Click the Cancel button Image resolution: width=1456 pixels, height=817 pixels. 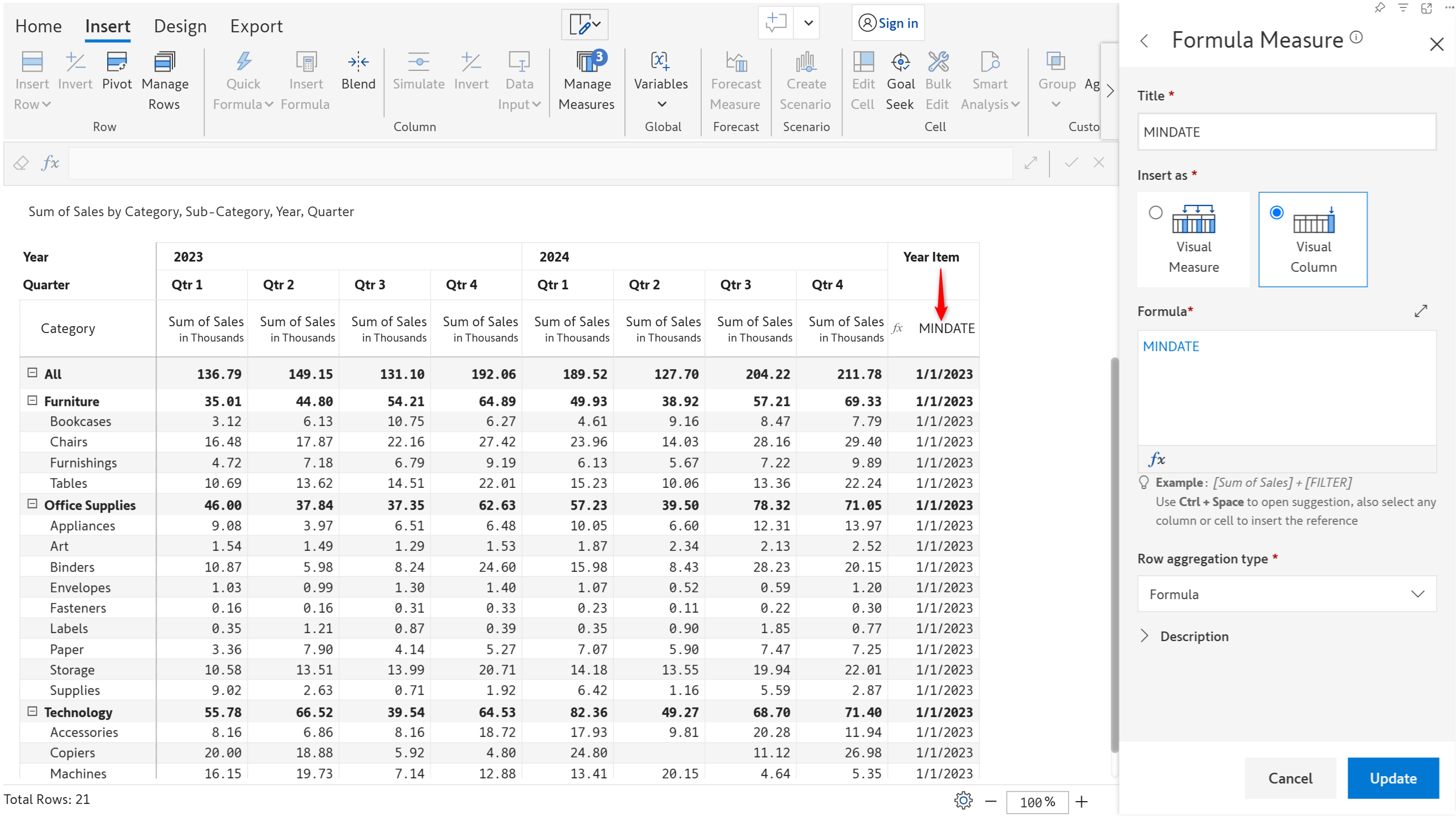(1290, 778)
